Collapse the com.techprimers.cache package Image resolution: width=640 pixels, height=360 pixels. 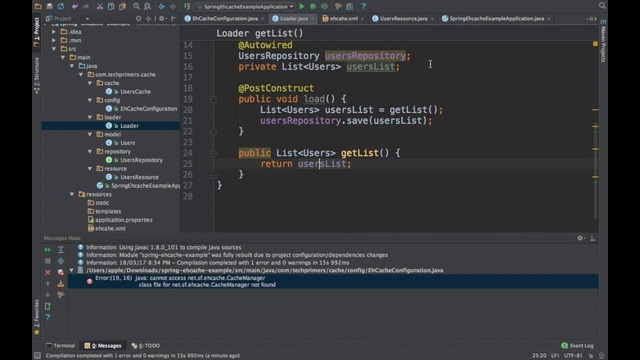coord(81,75)
